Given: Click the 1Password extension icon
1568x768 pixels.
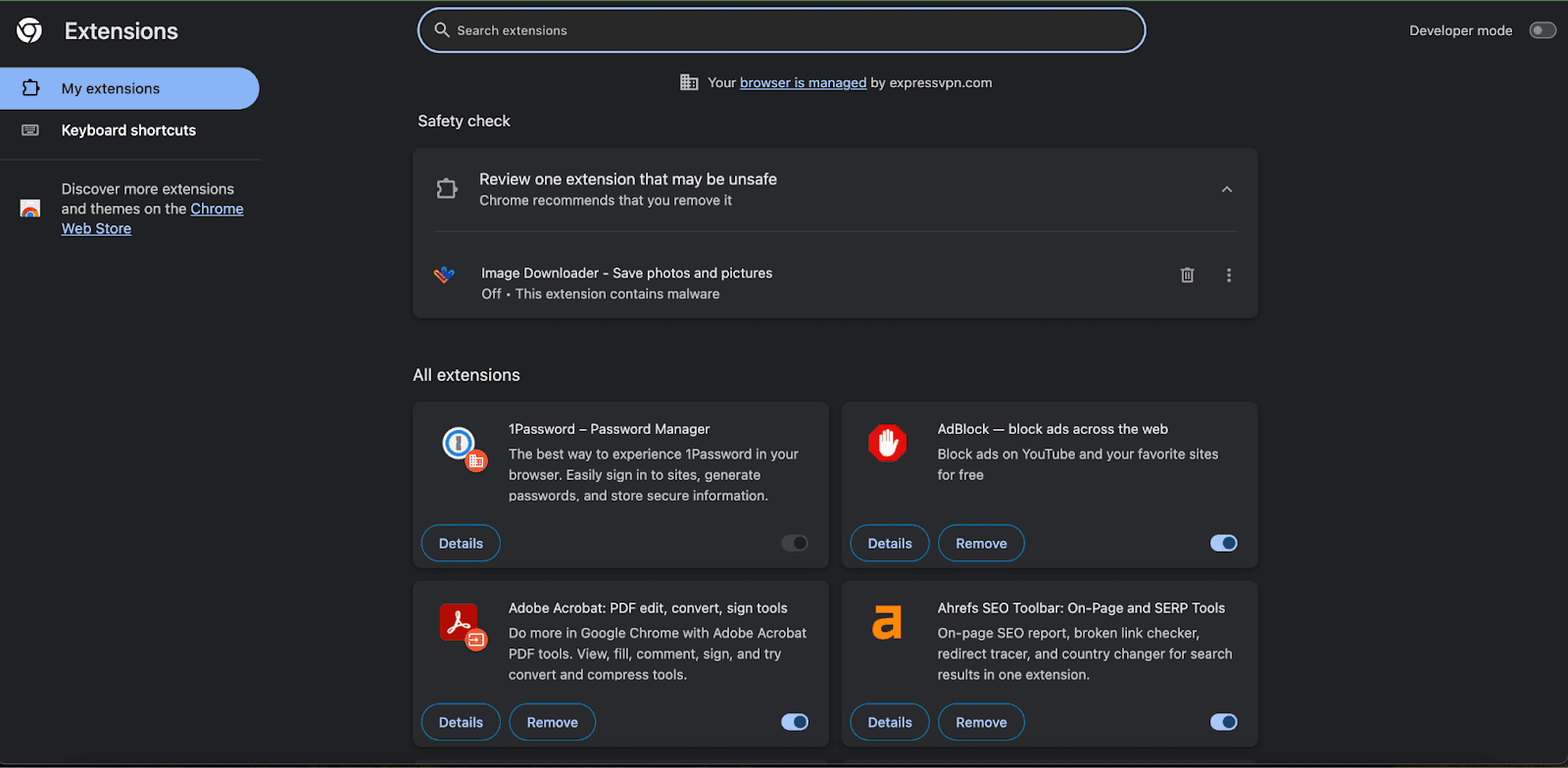Looking at the screenshot, I should (x=459, y=444).
